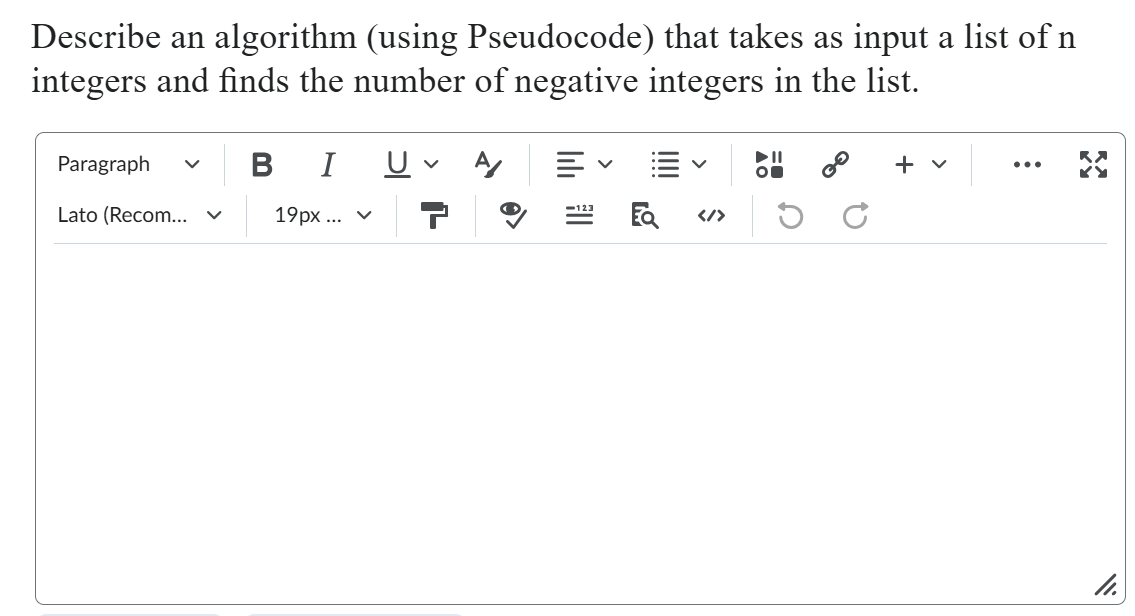Run the Accessibility Checker

[511, 214]
